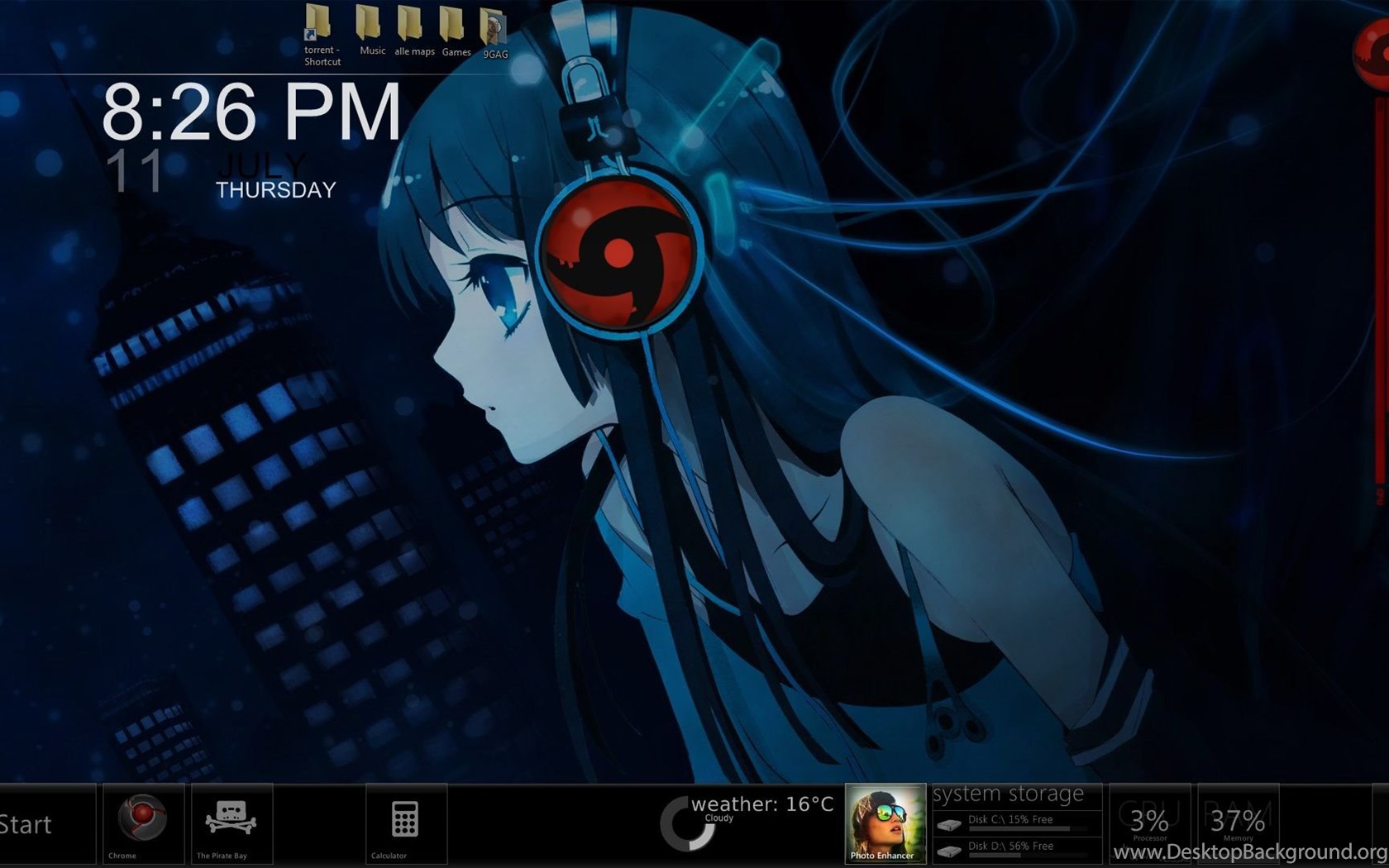The width and height of the screenshot is (1389, 868).
Task: Open the torrent shortcut folder
Action: click(320, 25)
